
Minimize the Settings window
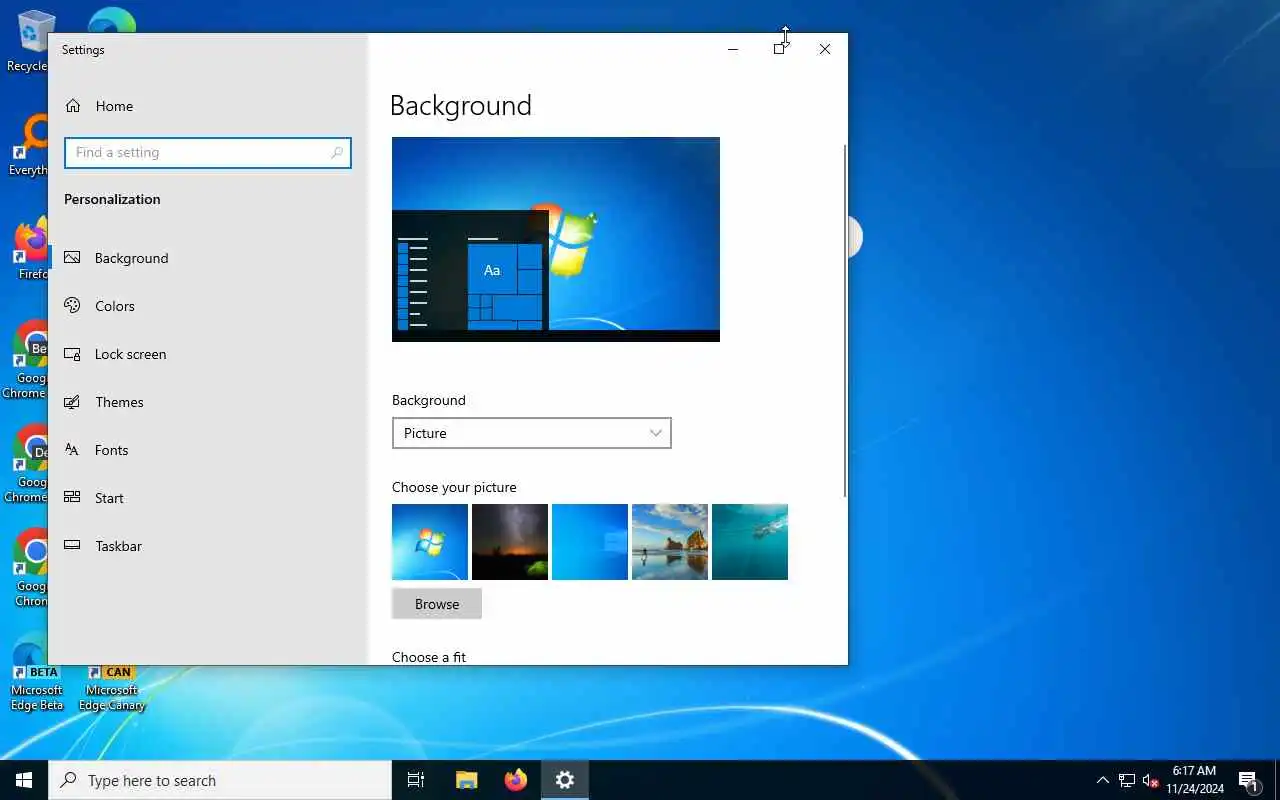pos(733,49)
